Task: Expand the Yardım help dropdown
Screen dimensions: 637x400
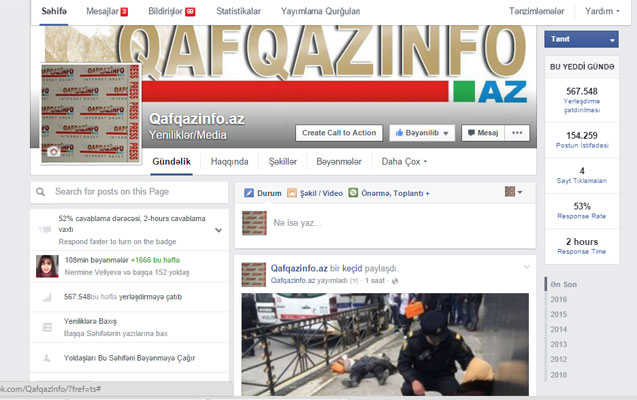Action: click(x=602, y=11)
